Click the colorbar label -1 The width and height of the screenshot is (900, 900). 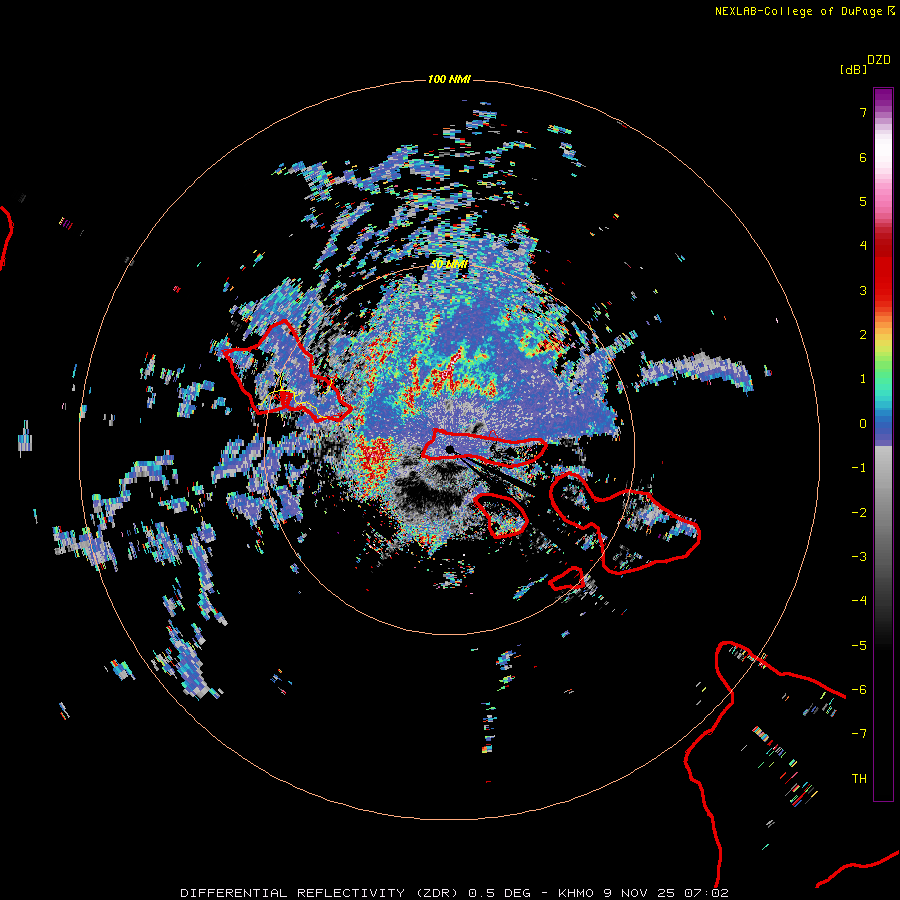[859, 468]
